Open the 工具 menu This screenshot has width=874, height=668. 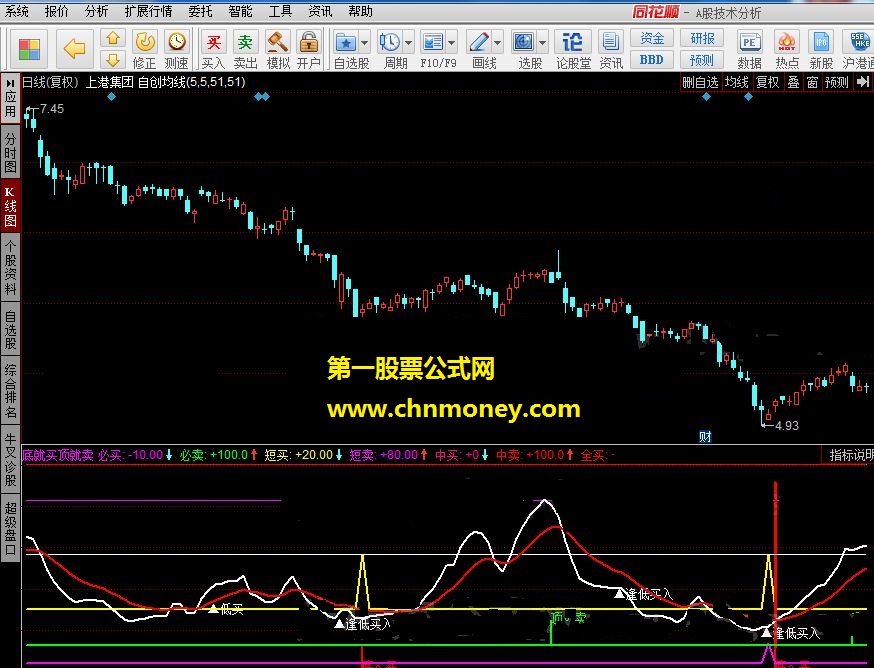click(280, 11)
